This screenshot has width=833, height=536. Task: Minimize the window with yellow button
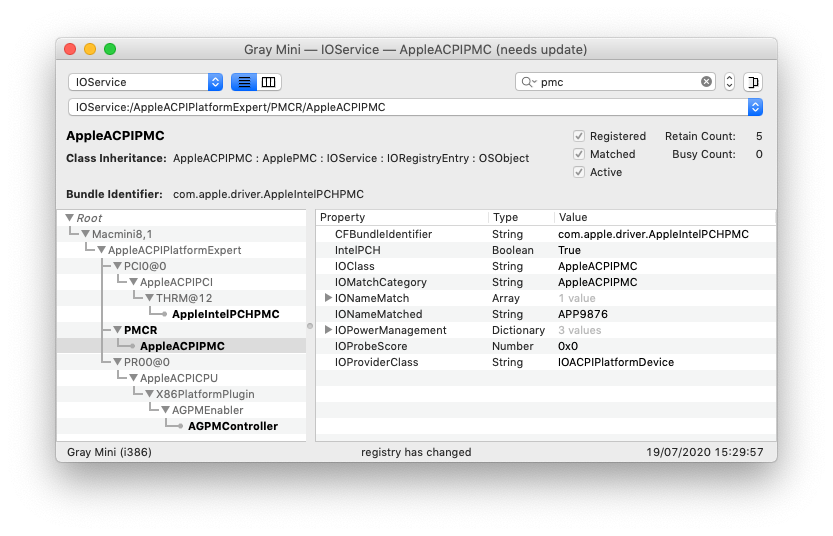[x=90, y=49]
